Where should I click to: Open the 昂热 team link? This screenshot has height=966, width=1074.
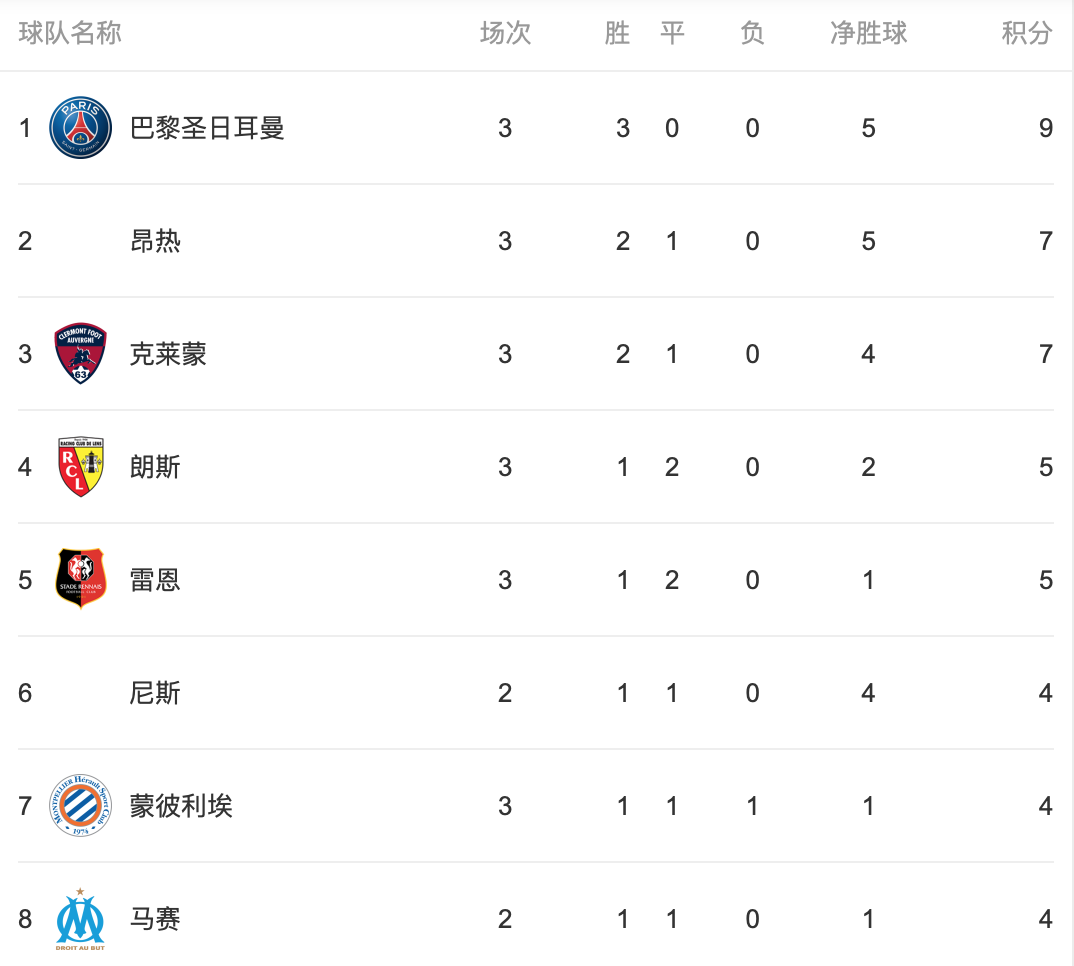[x=155, y=241]
